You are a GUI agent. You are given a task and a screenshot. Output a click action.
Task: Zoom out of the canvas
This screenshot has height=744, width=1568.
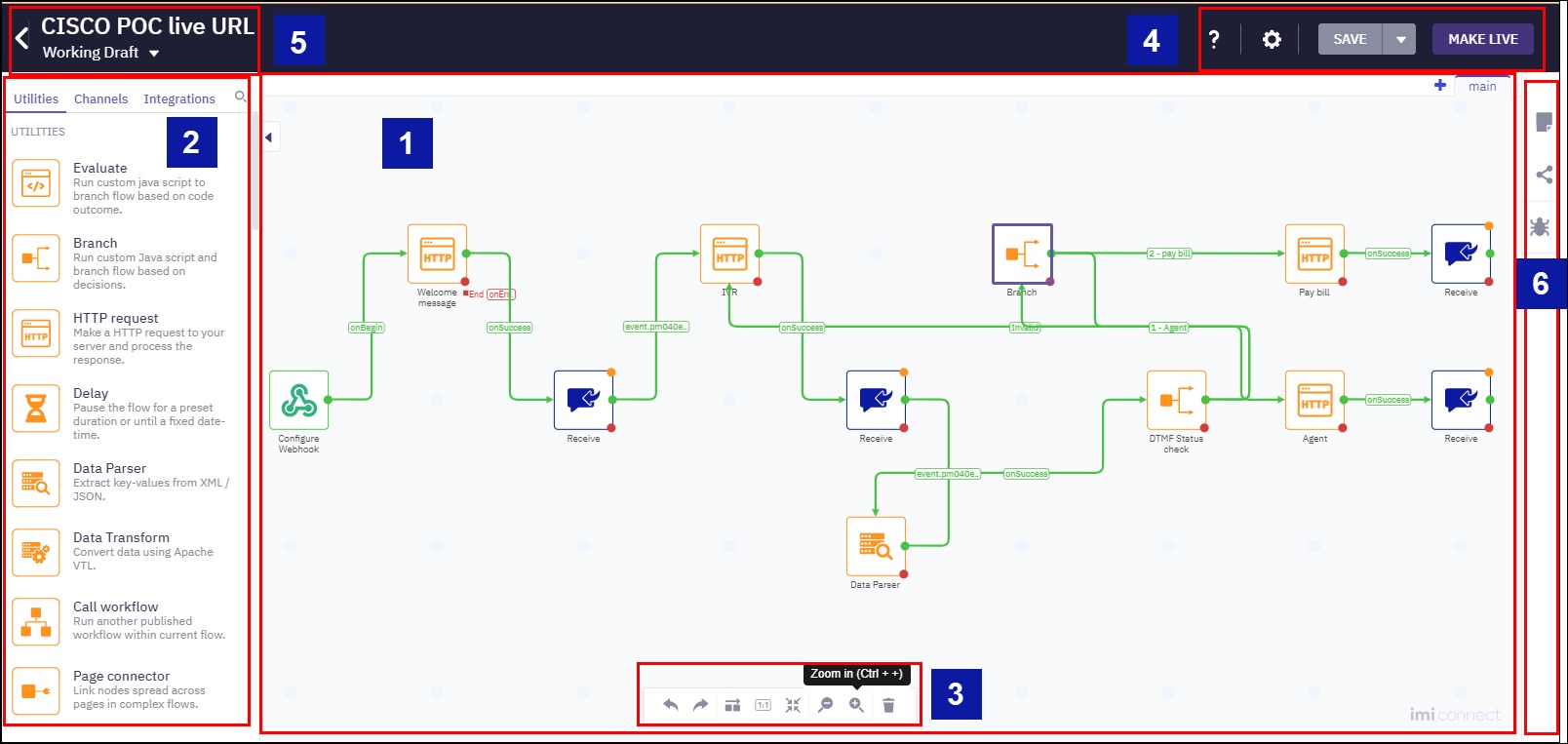click(825, 705)
